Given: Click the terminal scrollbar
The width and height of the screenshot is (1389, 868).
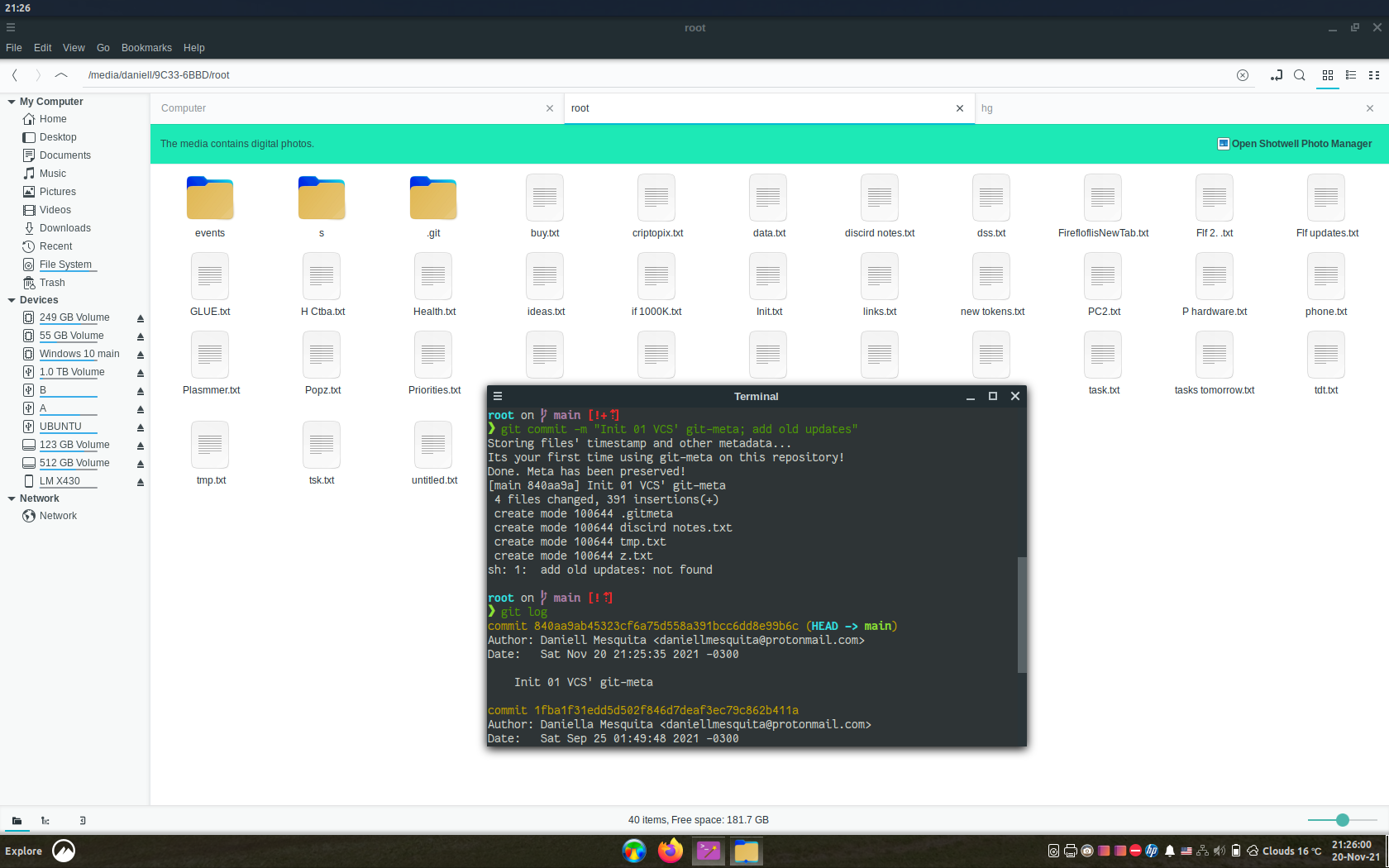Looking at the screenshot, I should (x=1022, y=614).
